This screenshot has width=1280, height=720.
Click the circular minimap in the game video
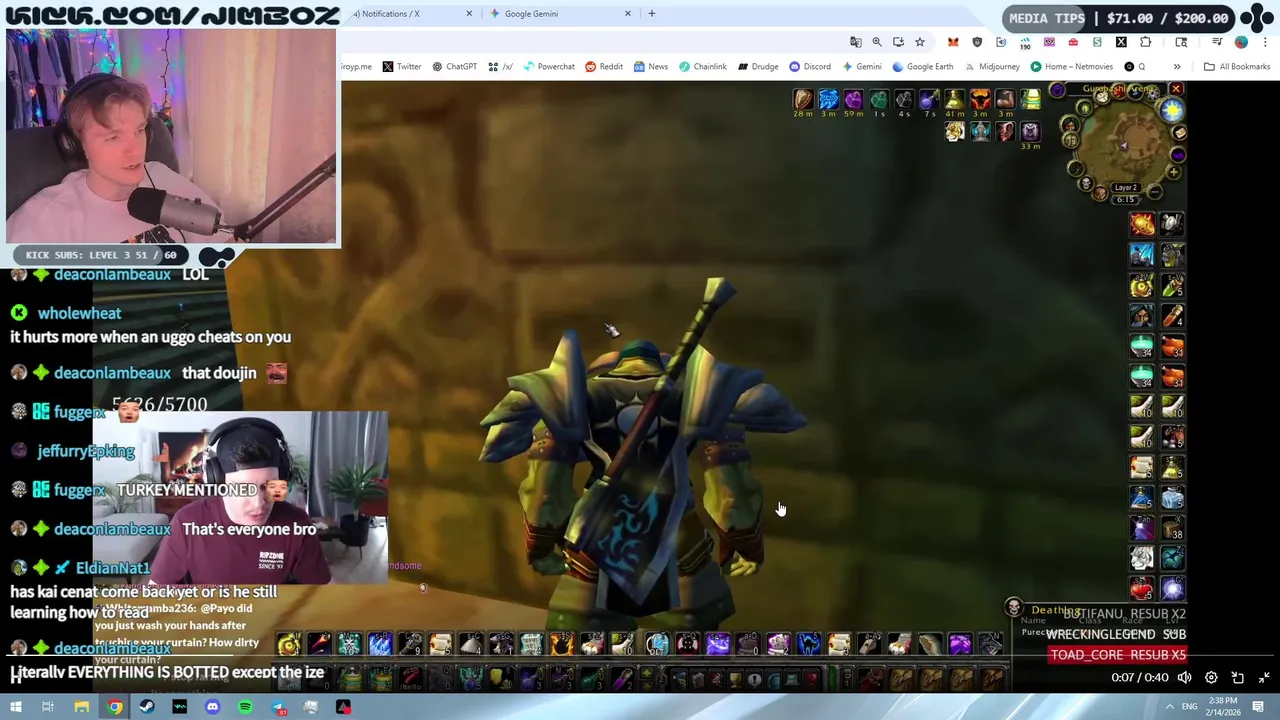click(x=1126, y=143)
